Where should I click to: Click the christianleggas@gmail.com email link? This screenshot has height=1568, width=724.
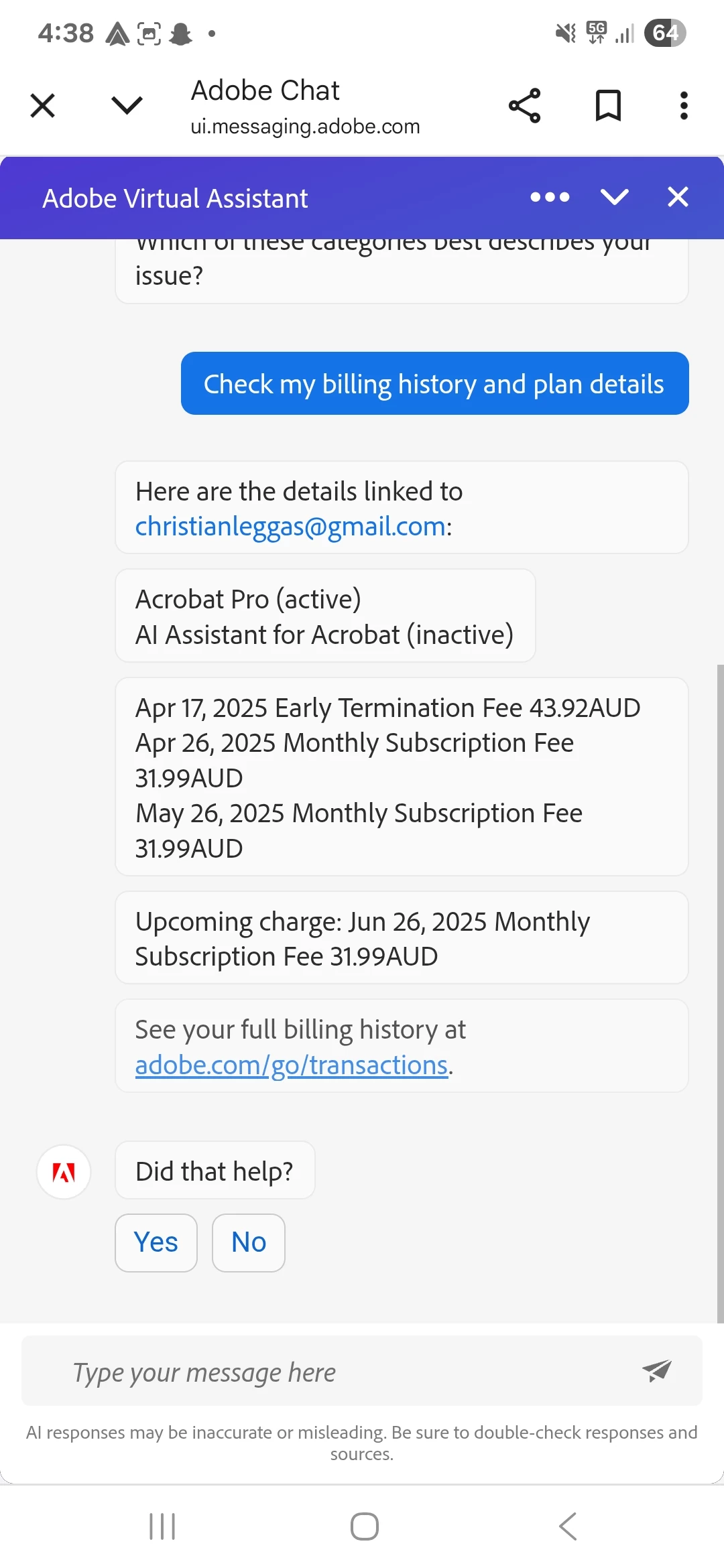point(290,527)
